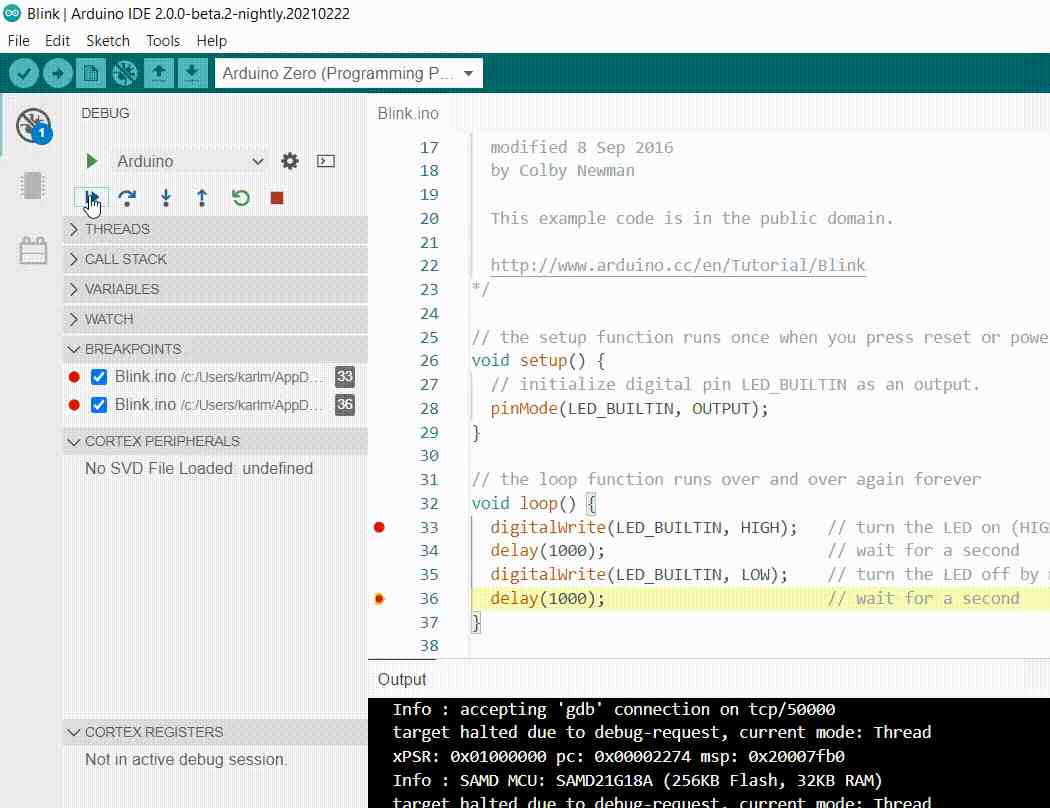Click the Upload sketch arrow icon
Screen dimensions: 1050x808
point(58,73)
